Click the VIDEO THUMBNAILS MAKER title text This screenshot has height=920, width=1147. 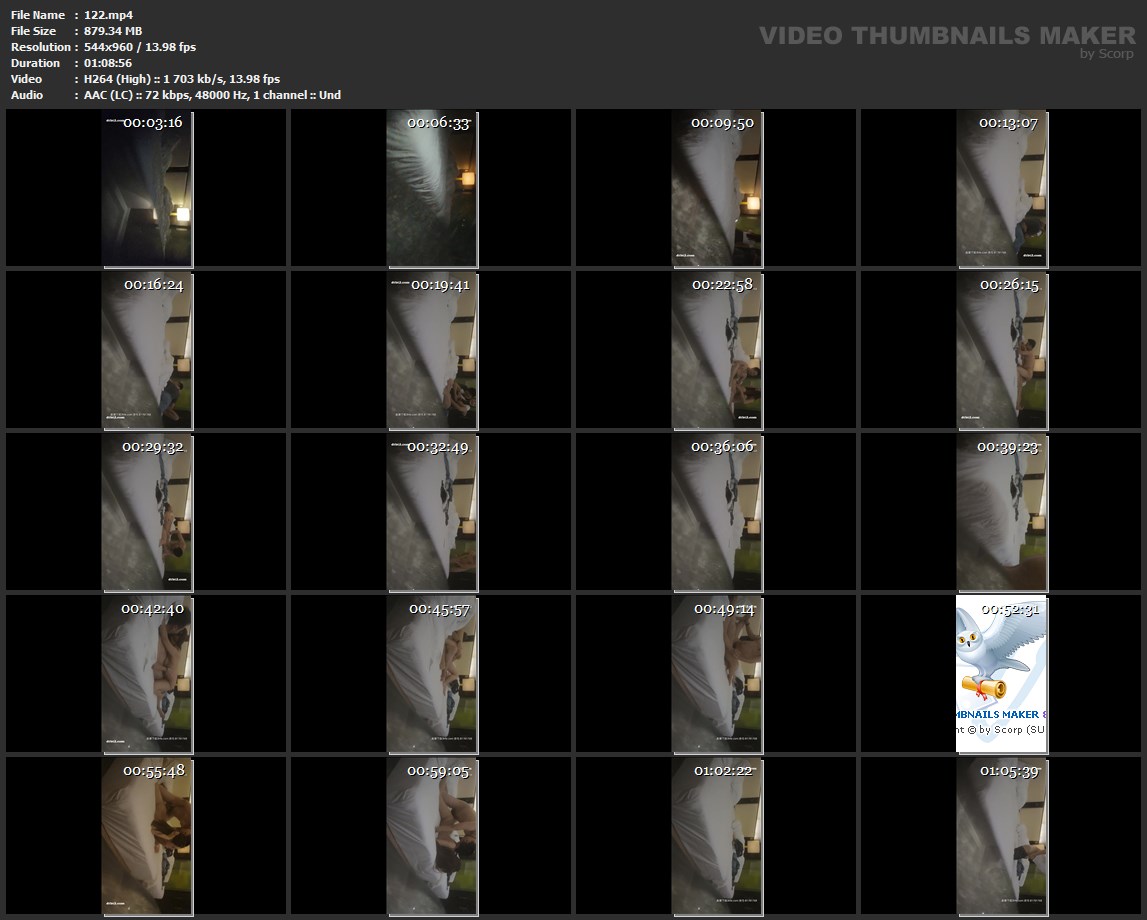coord(947,35)
